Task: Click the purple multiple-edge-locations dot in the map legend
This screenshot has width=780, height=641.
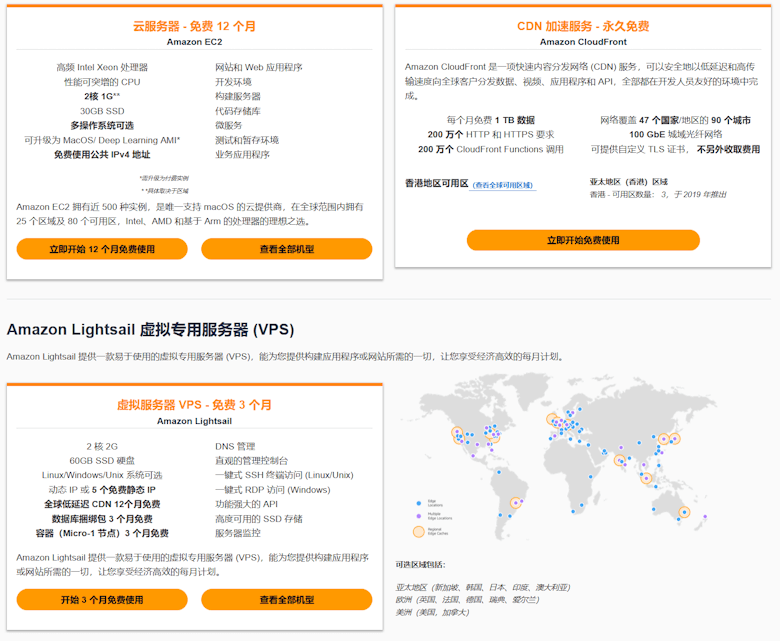Action: click(x=419, y=516)
